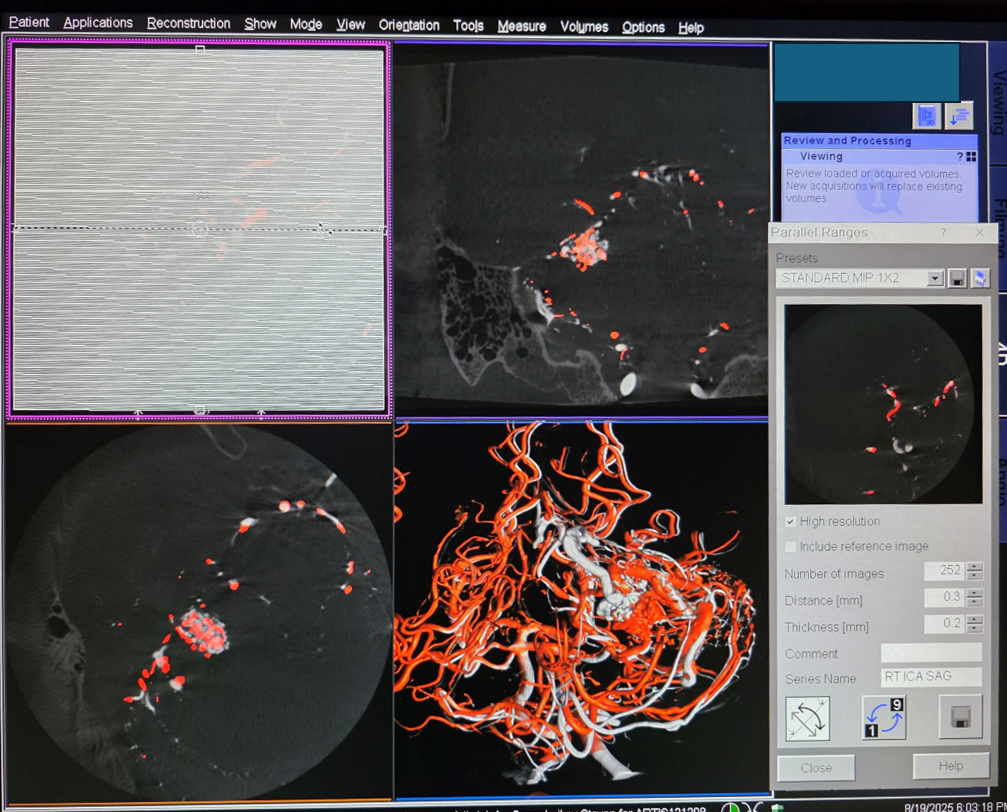Click the reverse image order 1-9 icon
Viewport: 1007px width, 812px height.
click(884, 718)
